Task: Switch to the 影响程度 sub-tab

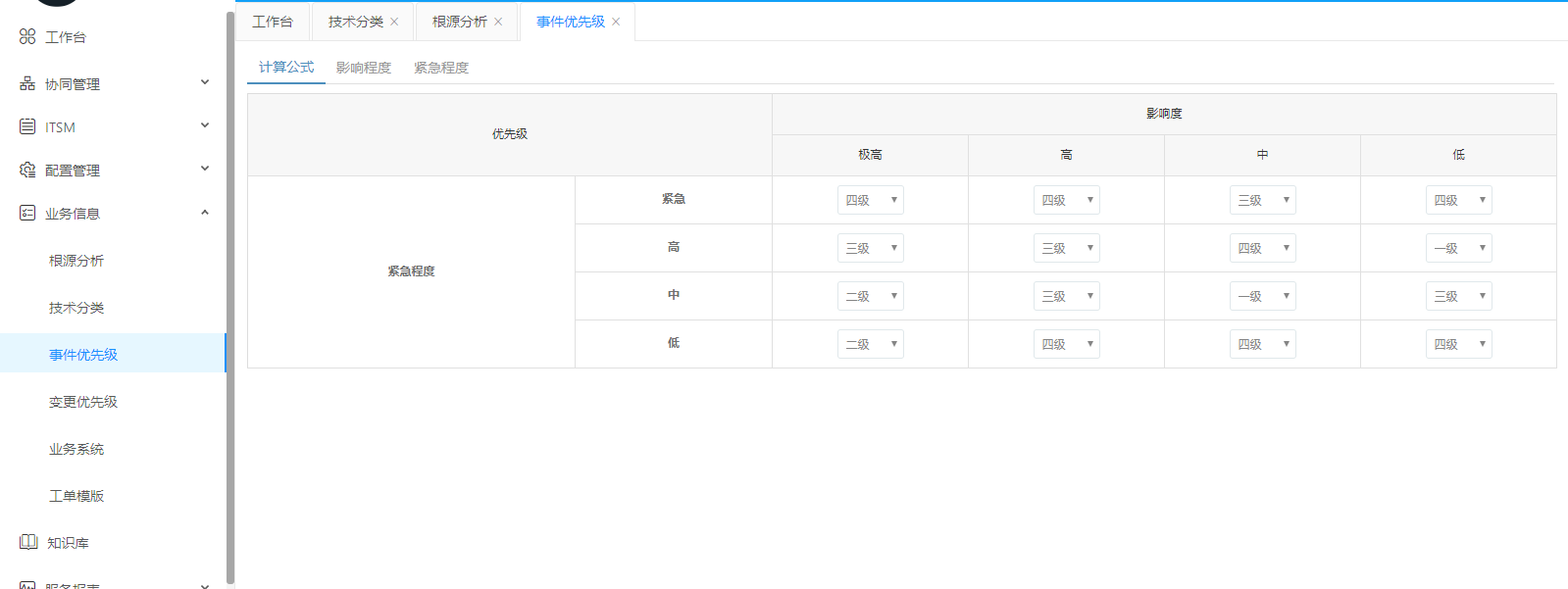Action: 363,68
